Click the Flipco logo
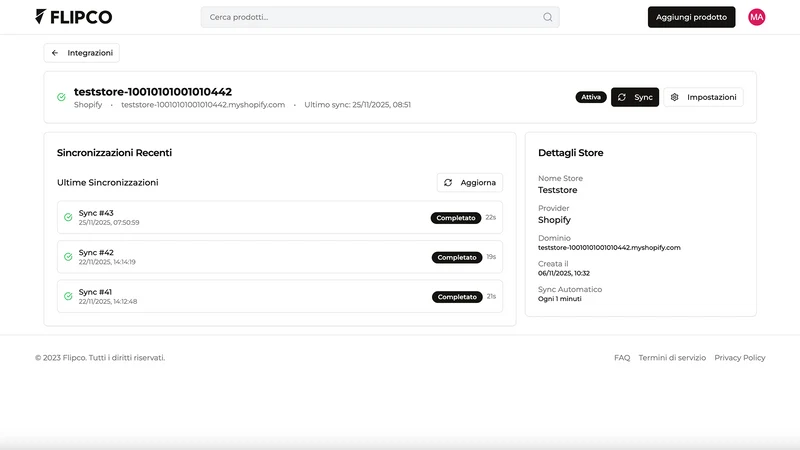 [x=73, y=17]
